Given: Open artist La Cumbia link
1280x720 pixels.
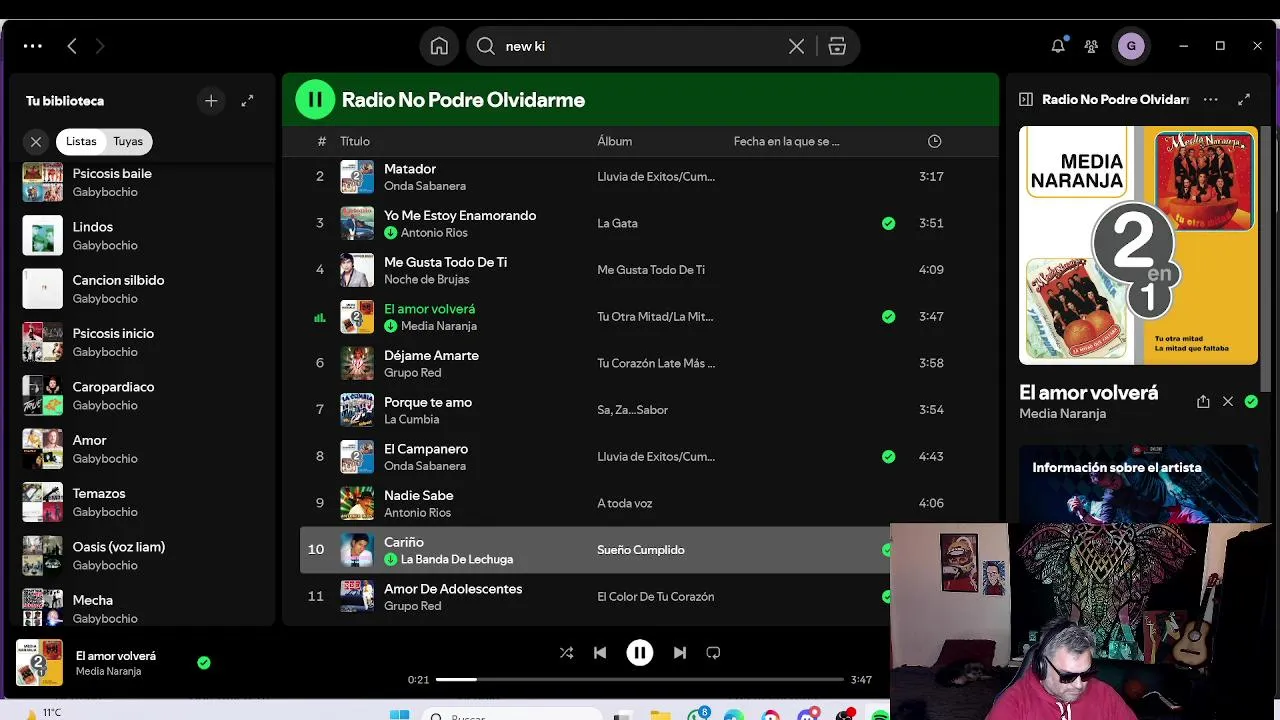Looking at the screenshot, I should click(x=411, y=419).
